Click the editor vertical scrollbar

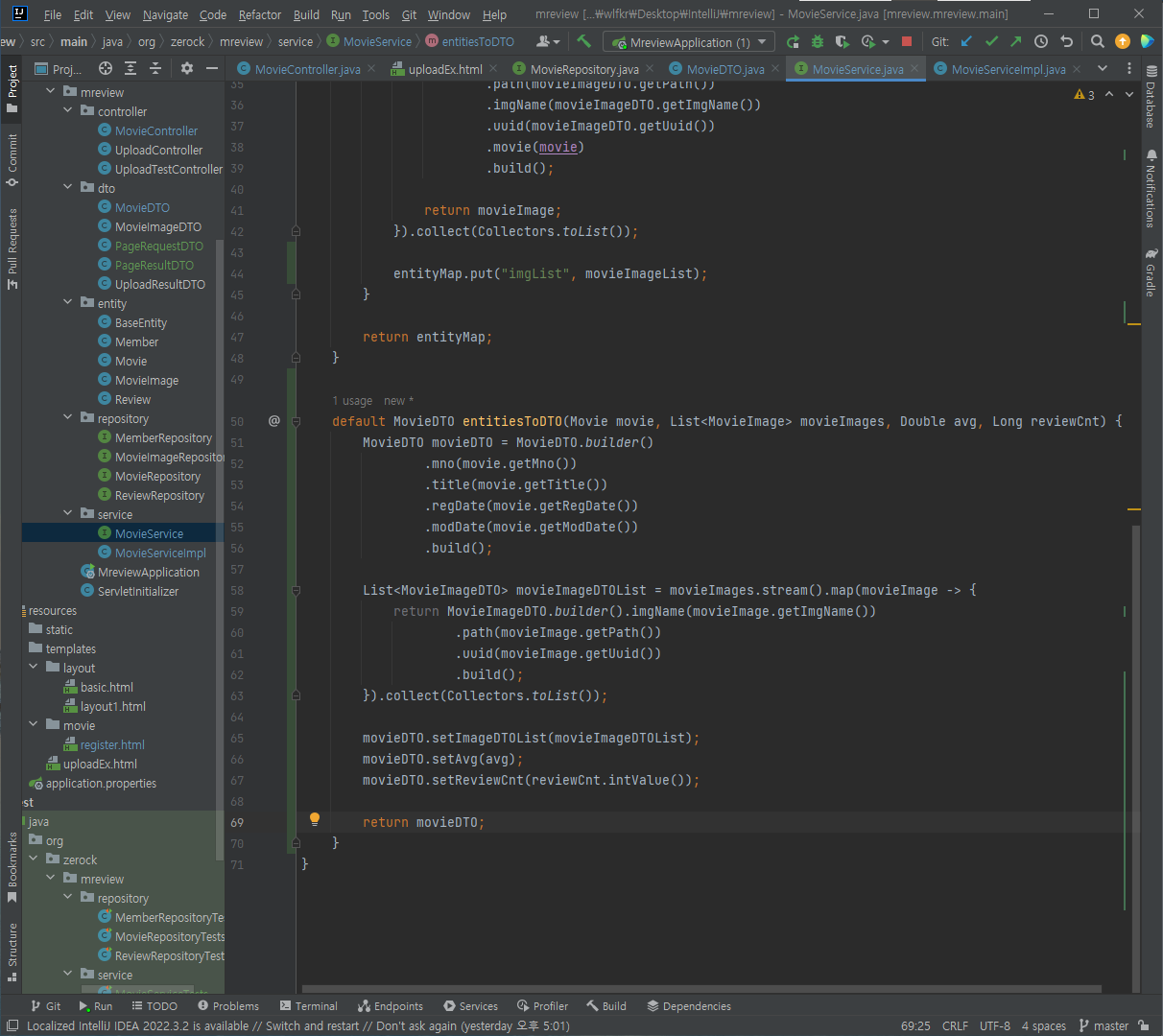(x=1136, y=758)
